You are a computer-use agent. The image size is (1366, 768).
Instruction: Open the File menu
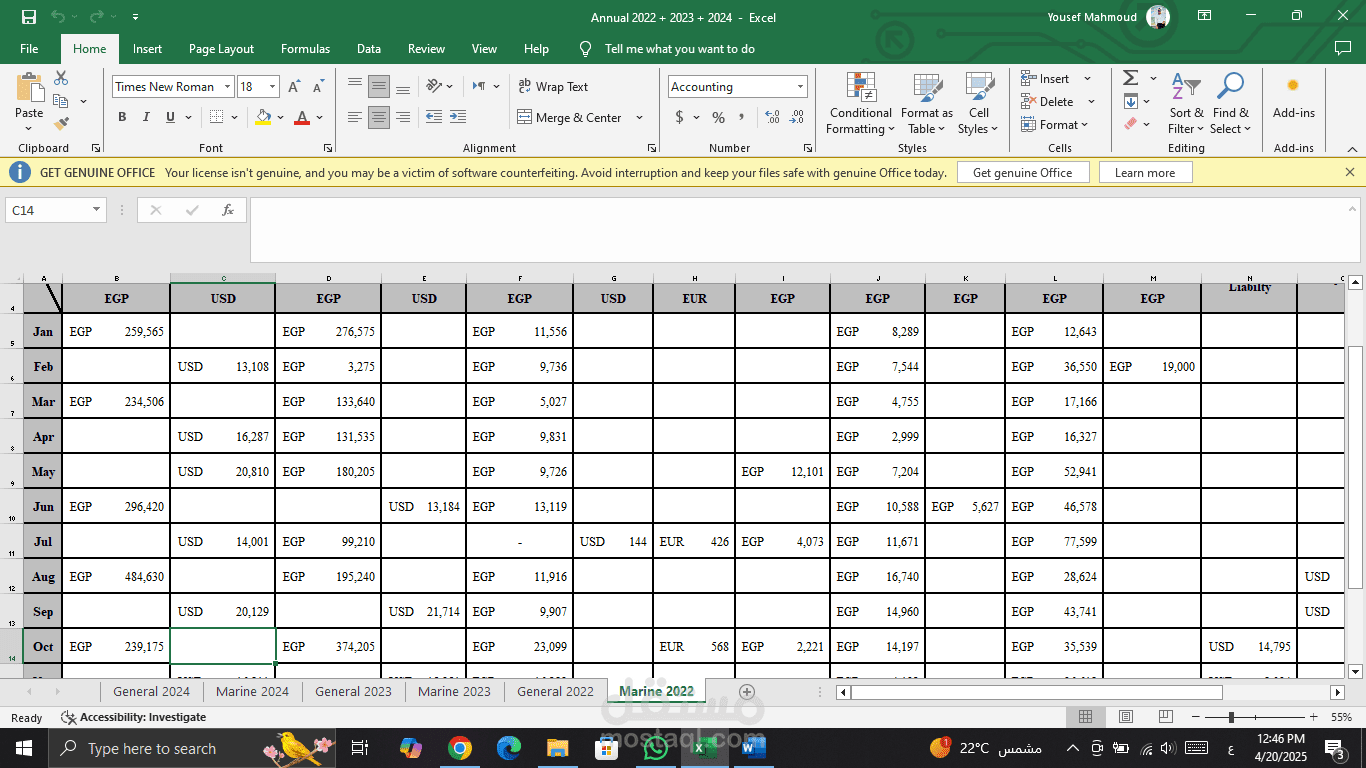click(x=29, y=48)
